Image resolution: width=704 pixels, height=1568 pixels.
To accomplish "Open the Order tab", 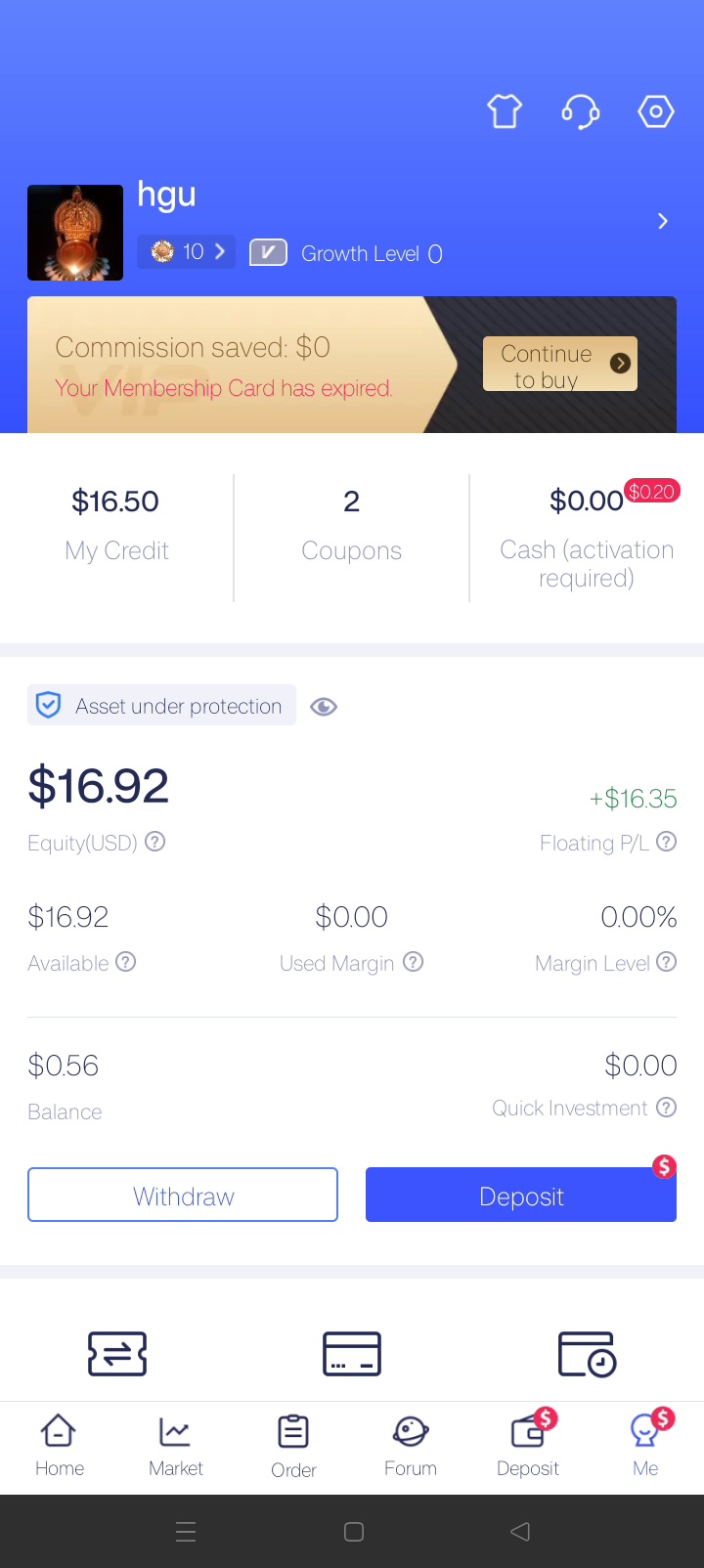I will coord(293,1445).
